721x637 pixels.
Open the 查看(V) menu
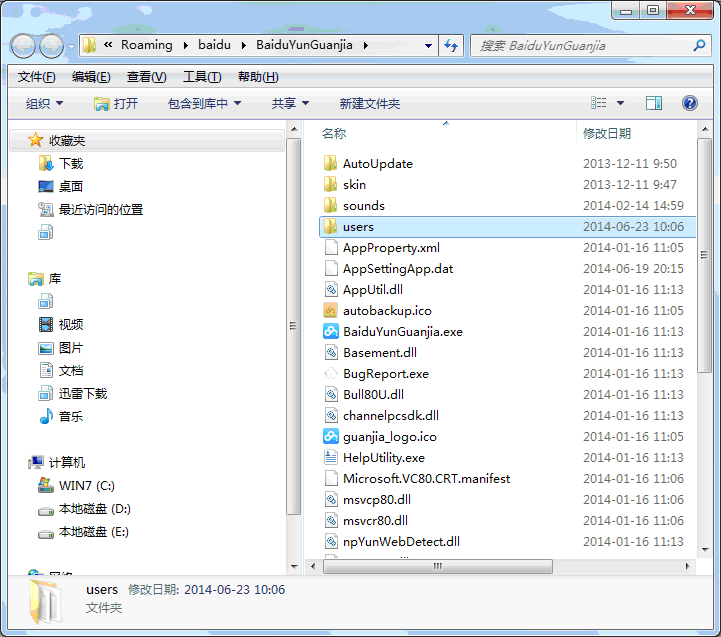click(x=146, y=77)
